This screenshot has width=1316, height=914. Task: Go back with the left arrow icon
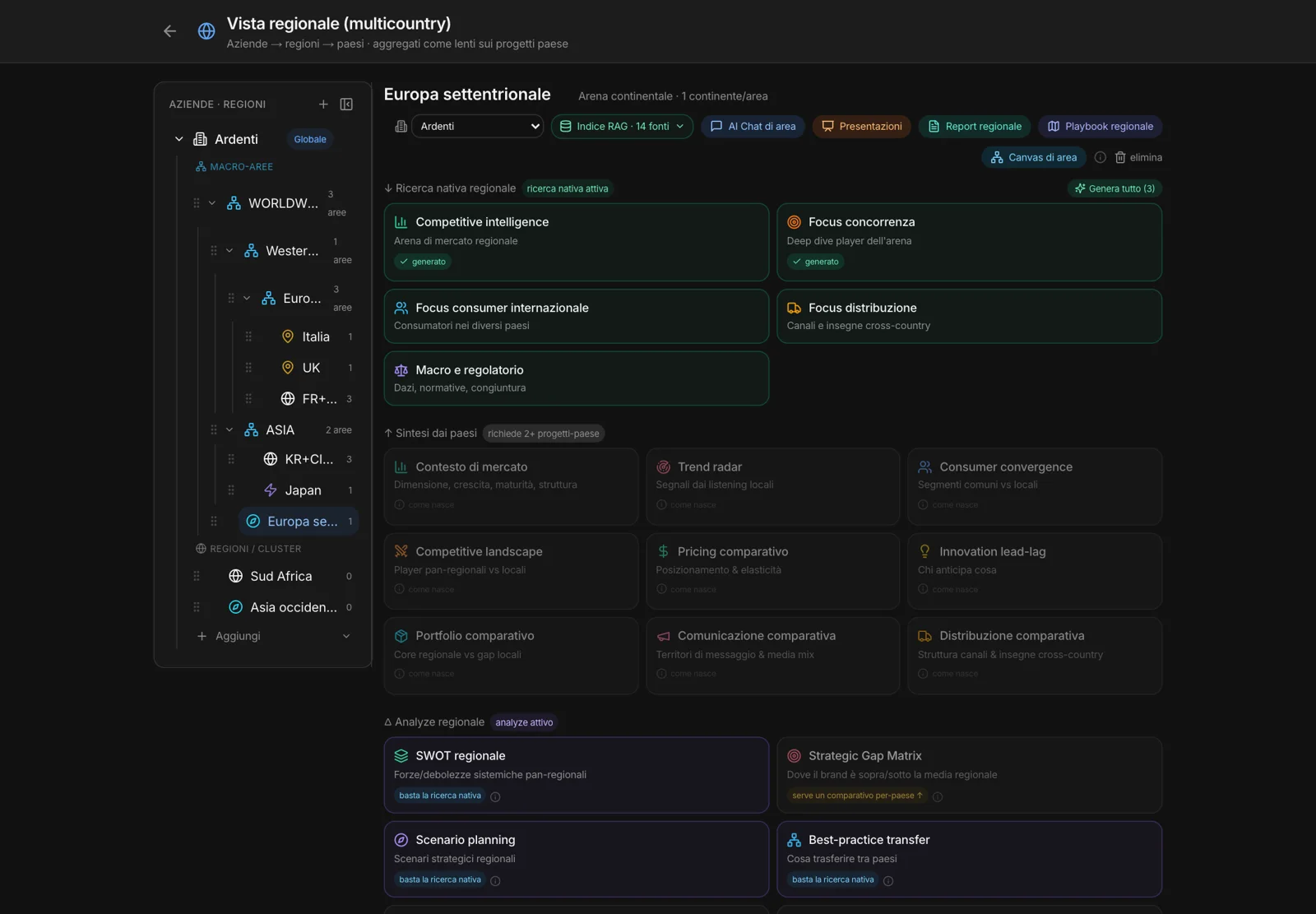point(169,31)
